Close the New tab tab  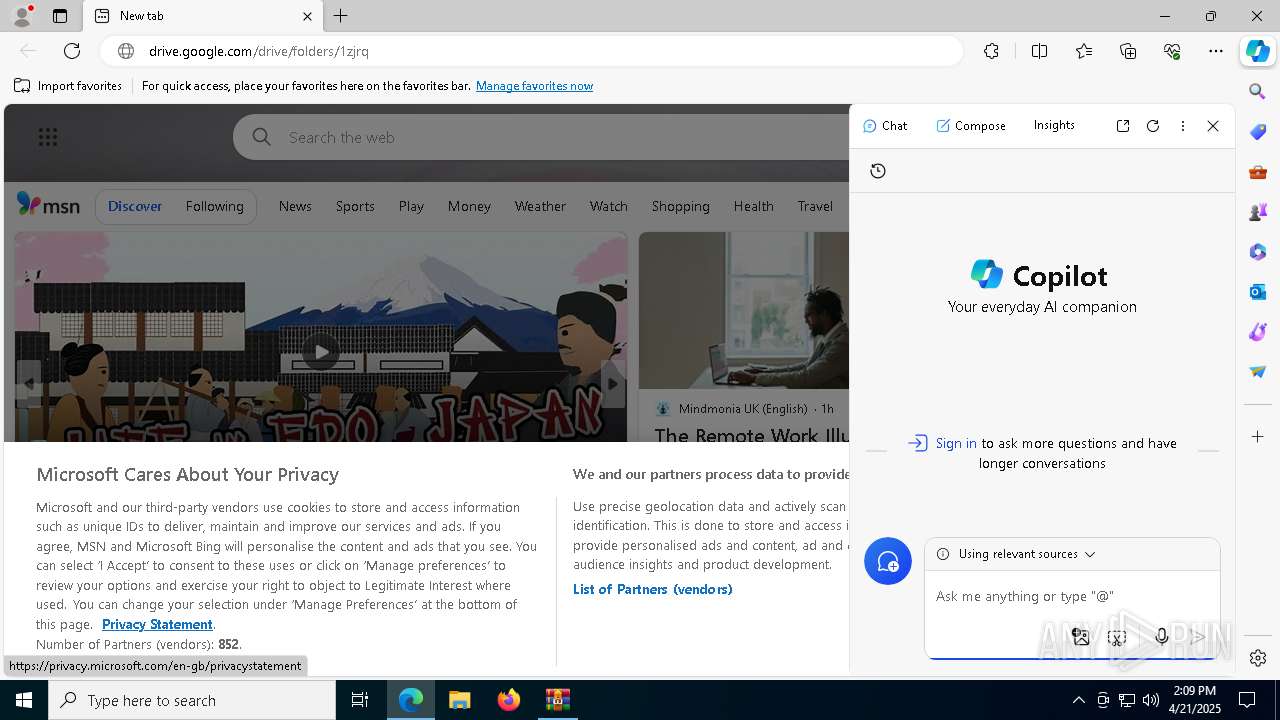307,16
